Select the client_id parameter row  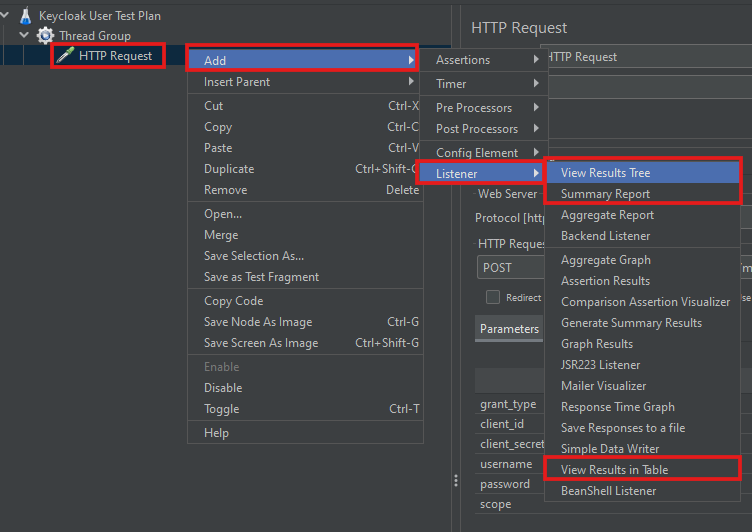click(509, 424)
